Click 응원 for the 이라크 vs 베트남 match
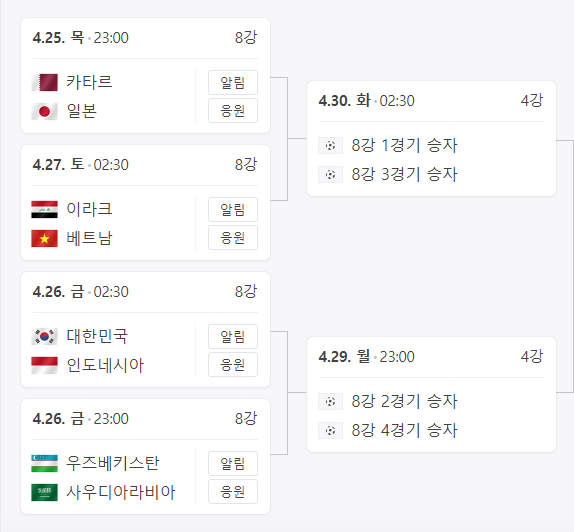Image resolution: width=574 pixels, height=532 pixels. 233,238
